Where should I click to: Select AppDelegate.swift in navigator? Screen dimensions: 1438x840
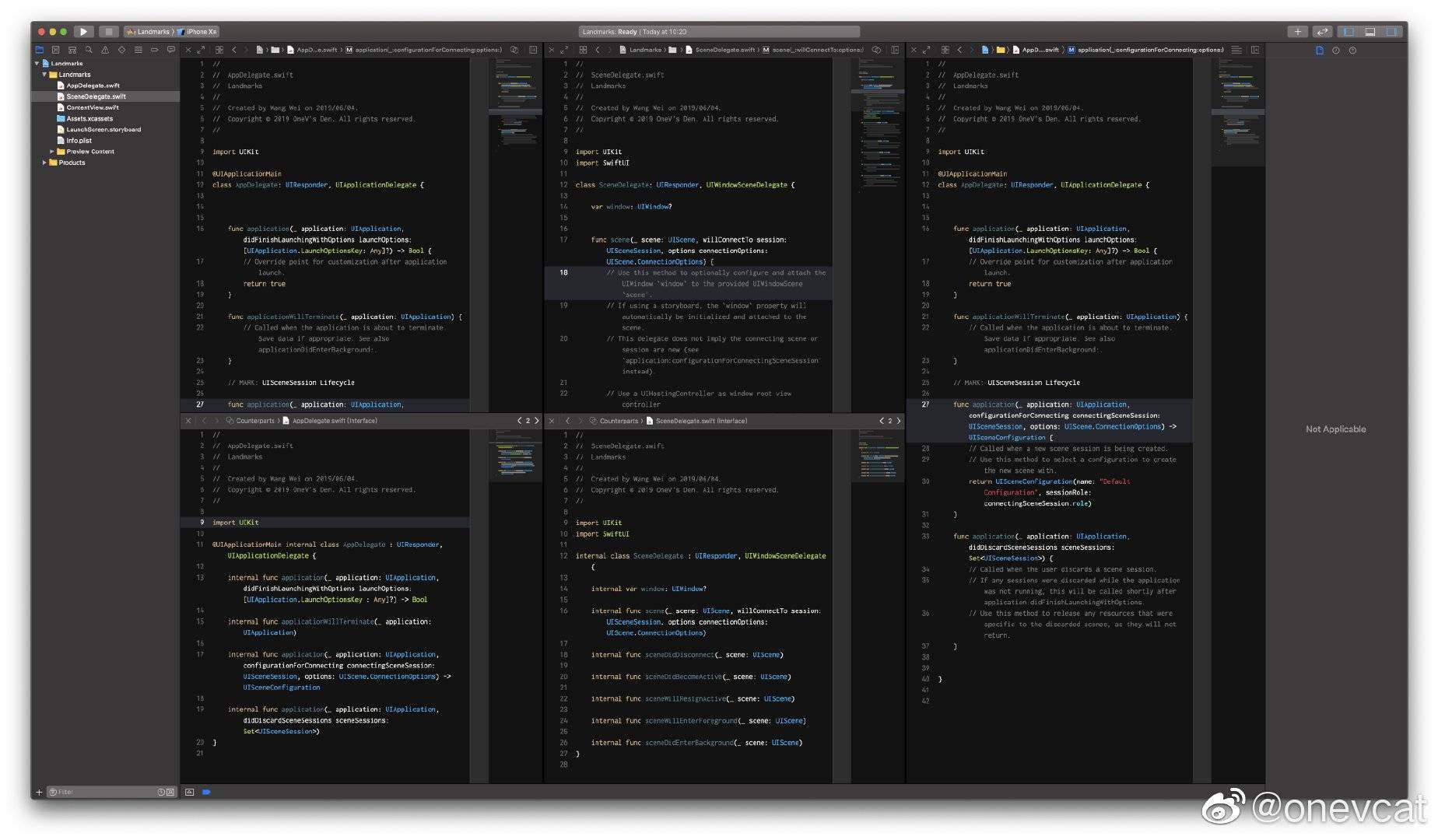click(x=93, y=86)
